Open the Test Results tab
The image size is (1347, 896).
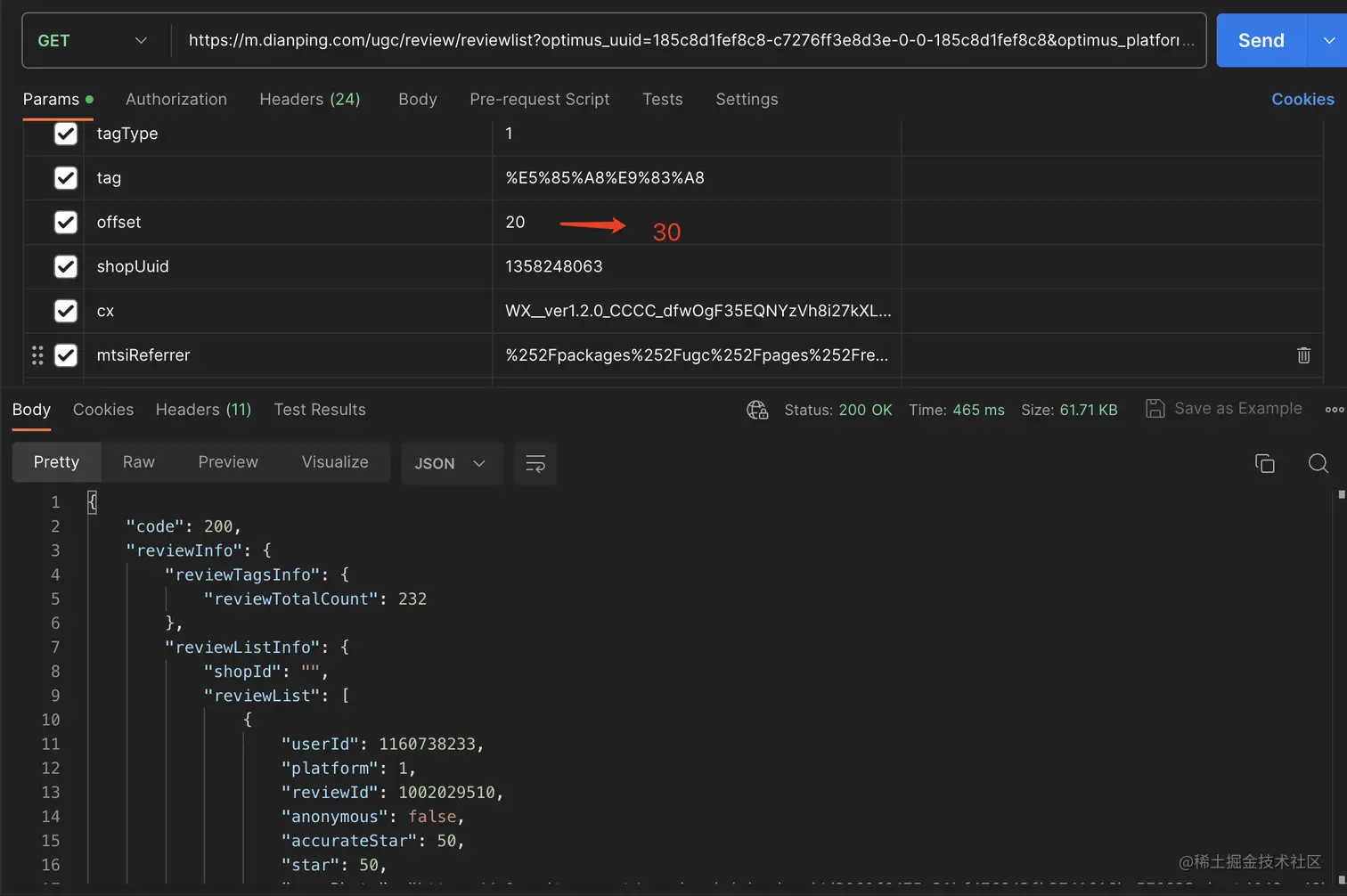pos(320,410)
